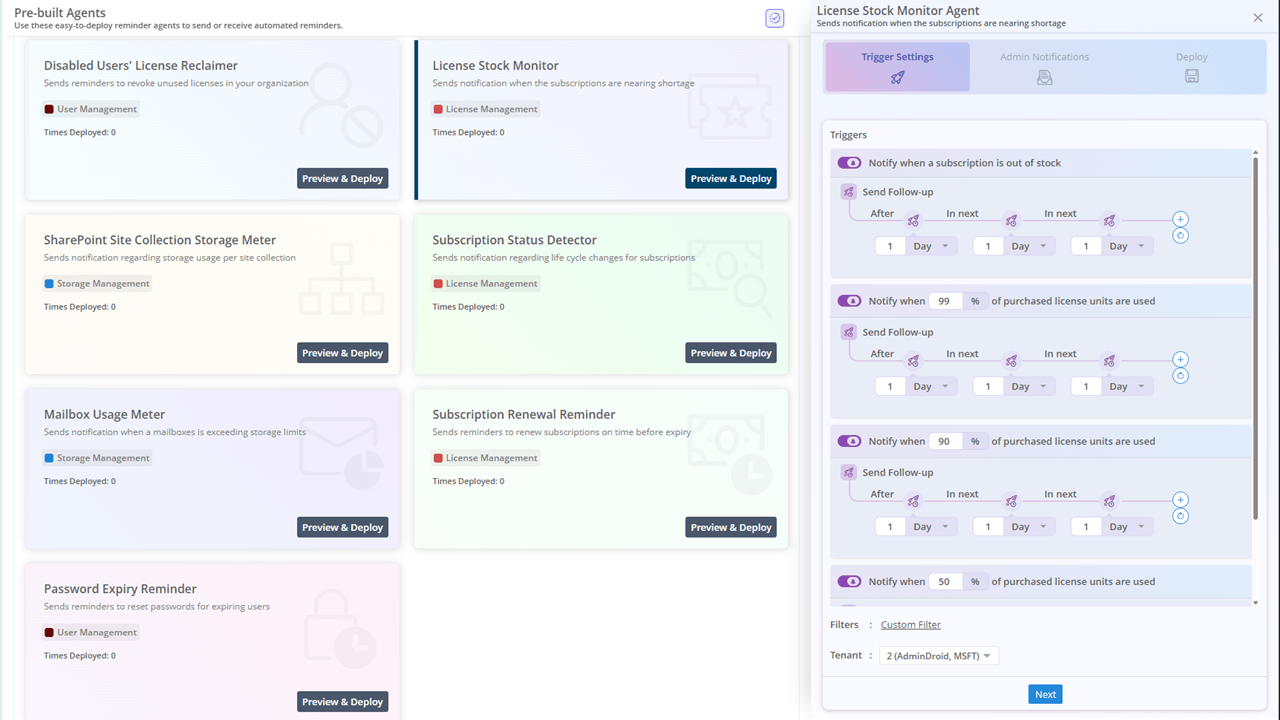Screen dimensions: 1280x720
Task: Open the Custom Filter link
Action: [910, 625]
